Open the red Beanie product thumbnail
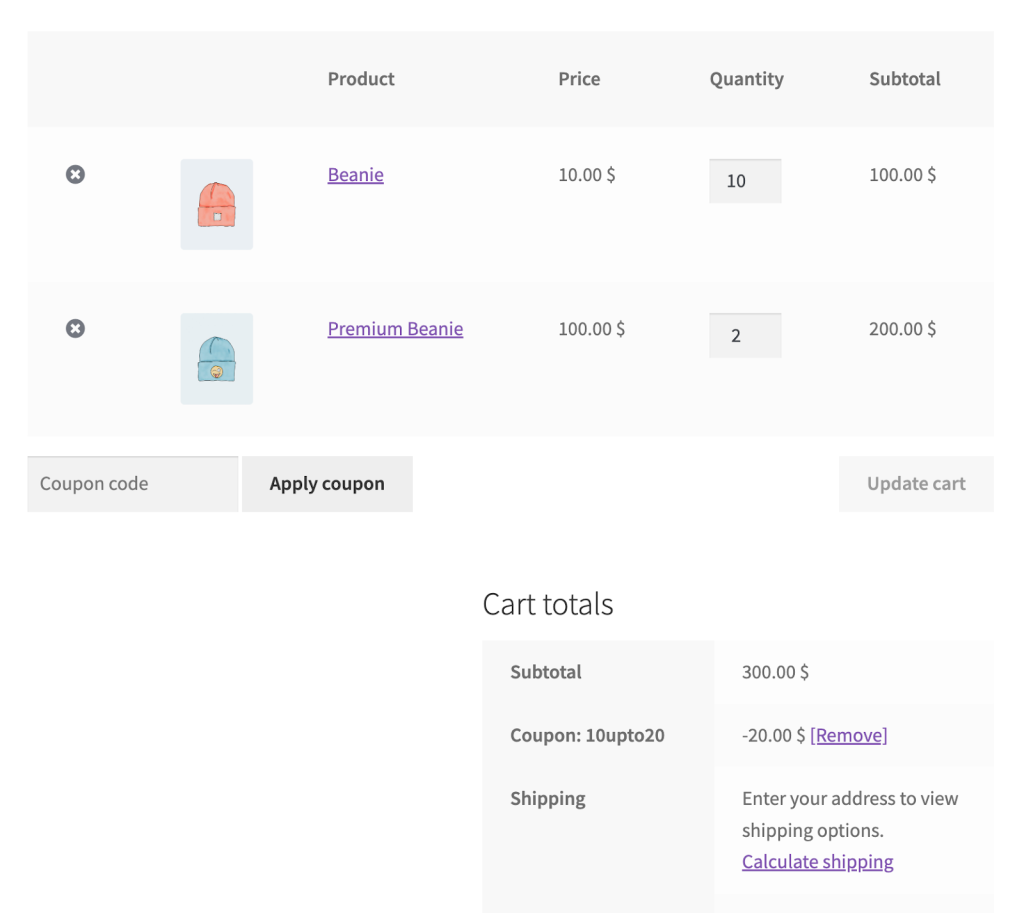 pyautogui.click(x=216, y=204)
